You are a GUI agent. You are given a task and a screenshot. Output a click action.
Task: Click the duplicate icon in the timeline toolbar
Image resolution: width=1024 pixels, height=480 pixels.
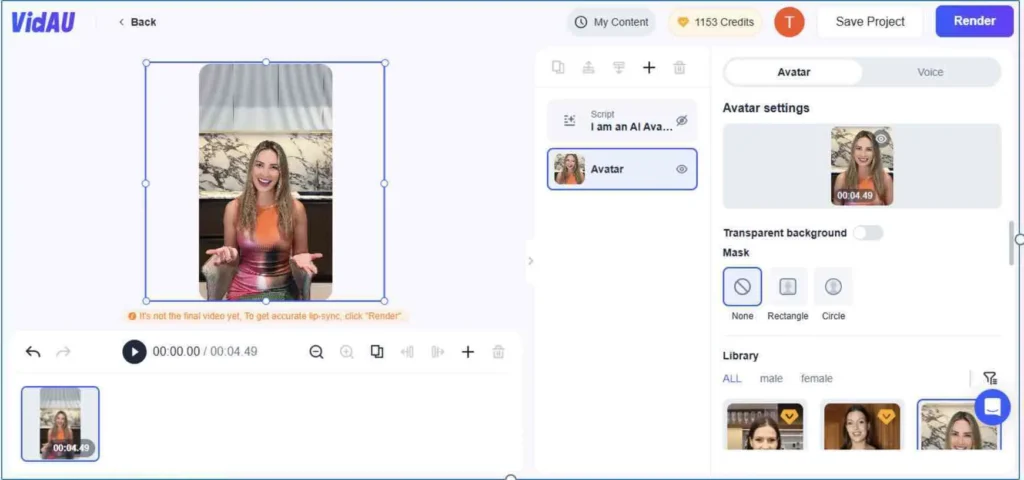[x=377, y=352]
